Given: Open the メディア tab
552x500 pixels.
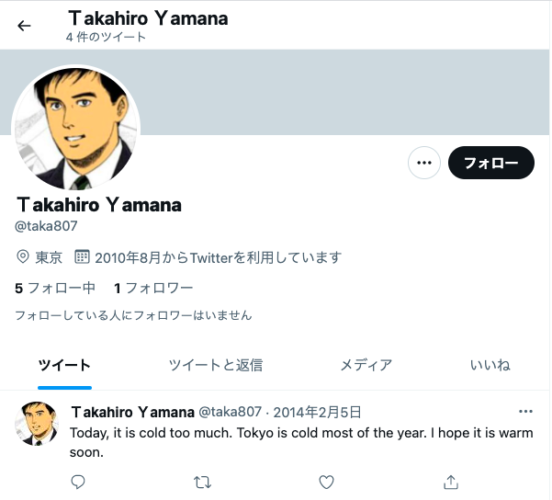Looking at the screenshot, I should (366, 365).
